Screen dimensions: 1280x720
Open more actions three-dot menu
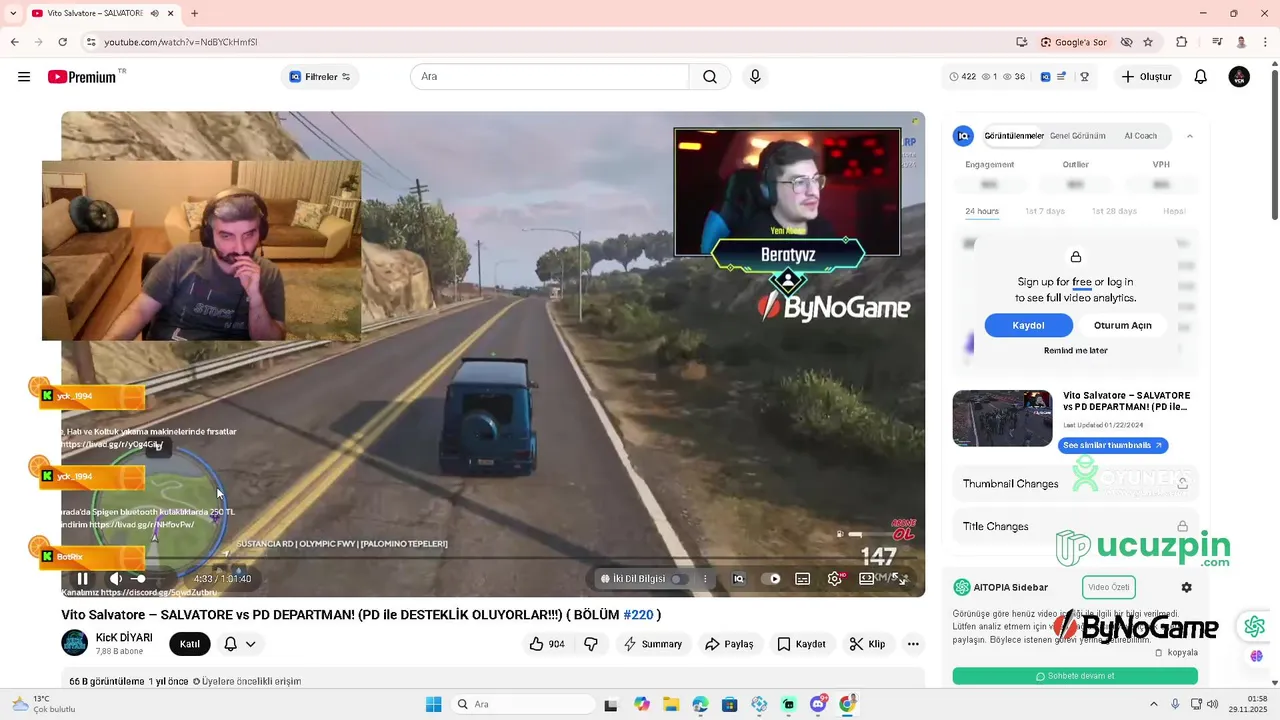tap(913, 644)
